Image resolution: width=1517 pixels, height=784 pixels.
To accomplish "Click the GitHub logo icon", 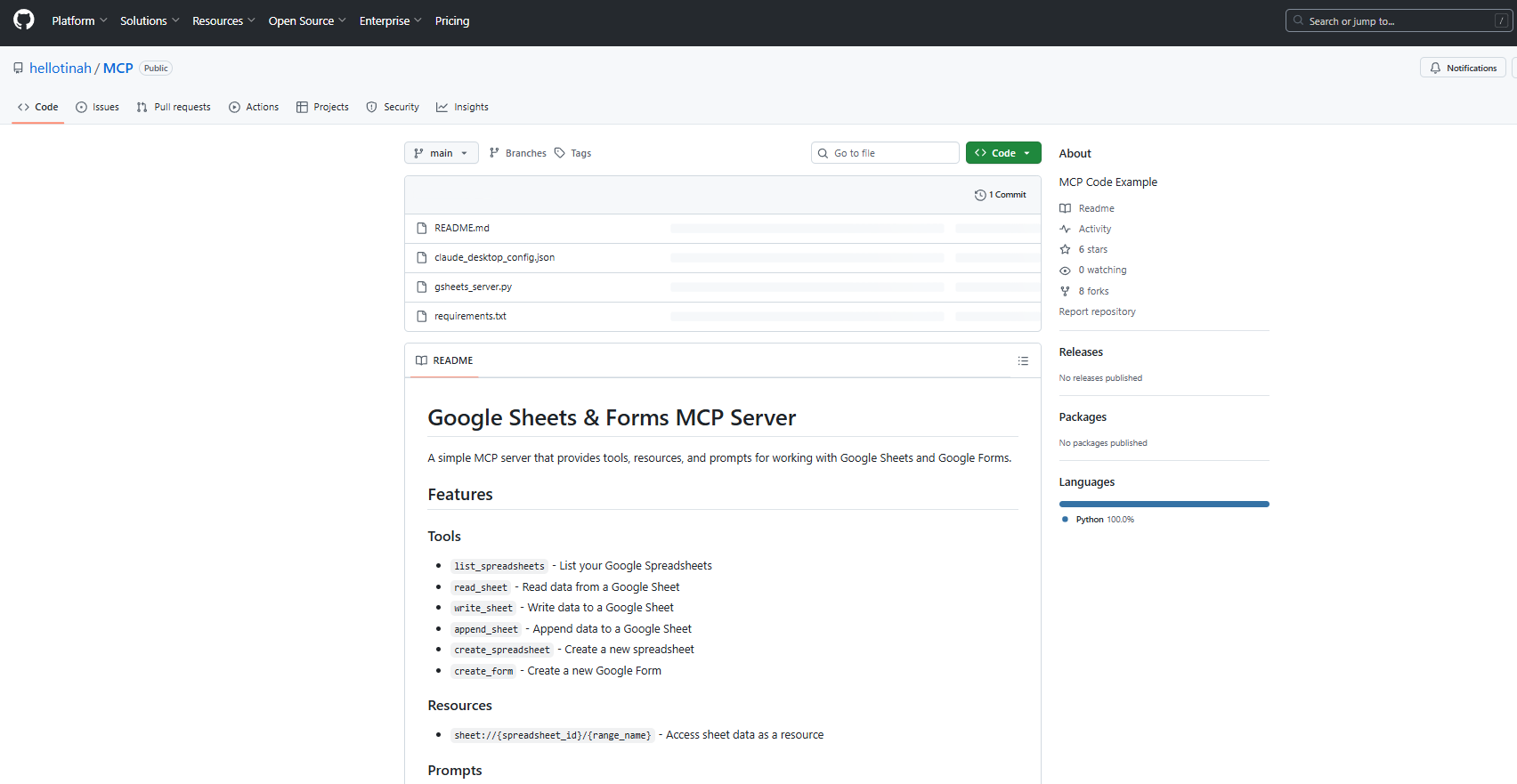I will pyautogui.click(x=24, y=20).
